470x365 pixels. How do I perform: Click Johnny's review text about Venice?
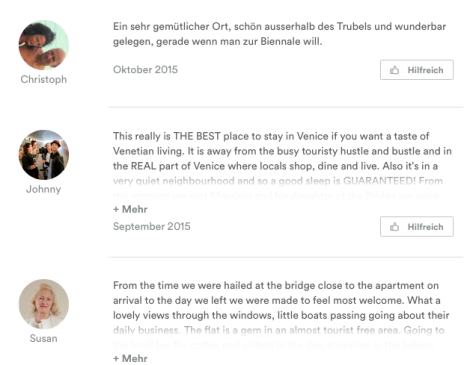[282, 151]
